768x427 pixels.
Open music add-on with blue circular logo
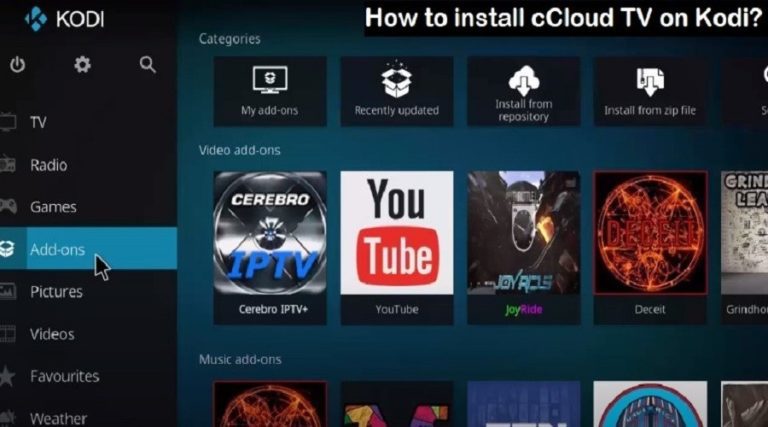650,404
